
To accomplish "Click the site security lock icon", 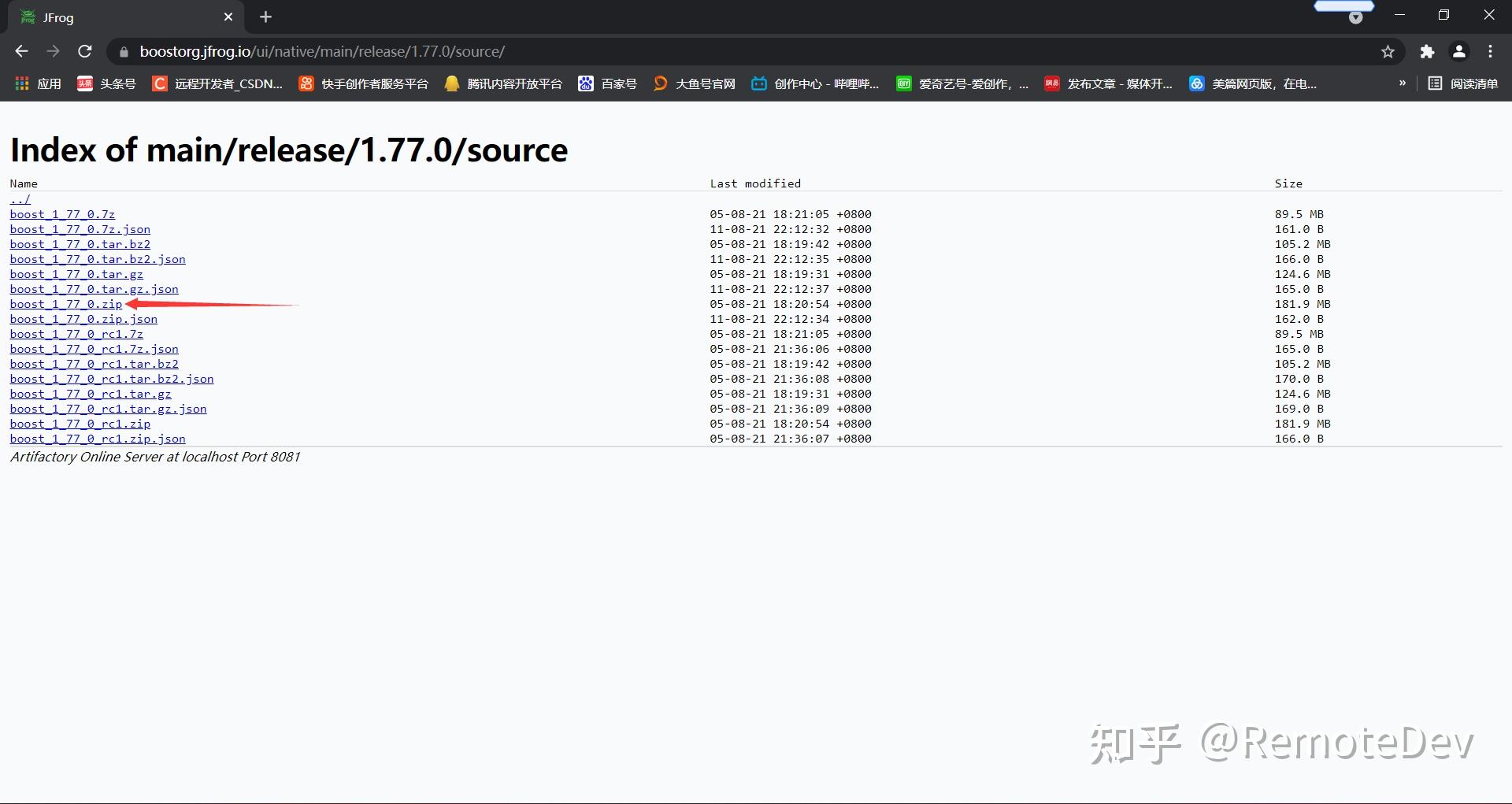I will pos(123,51).
